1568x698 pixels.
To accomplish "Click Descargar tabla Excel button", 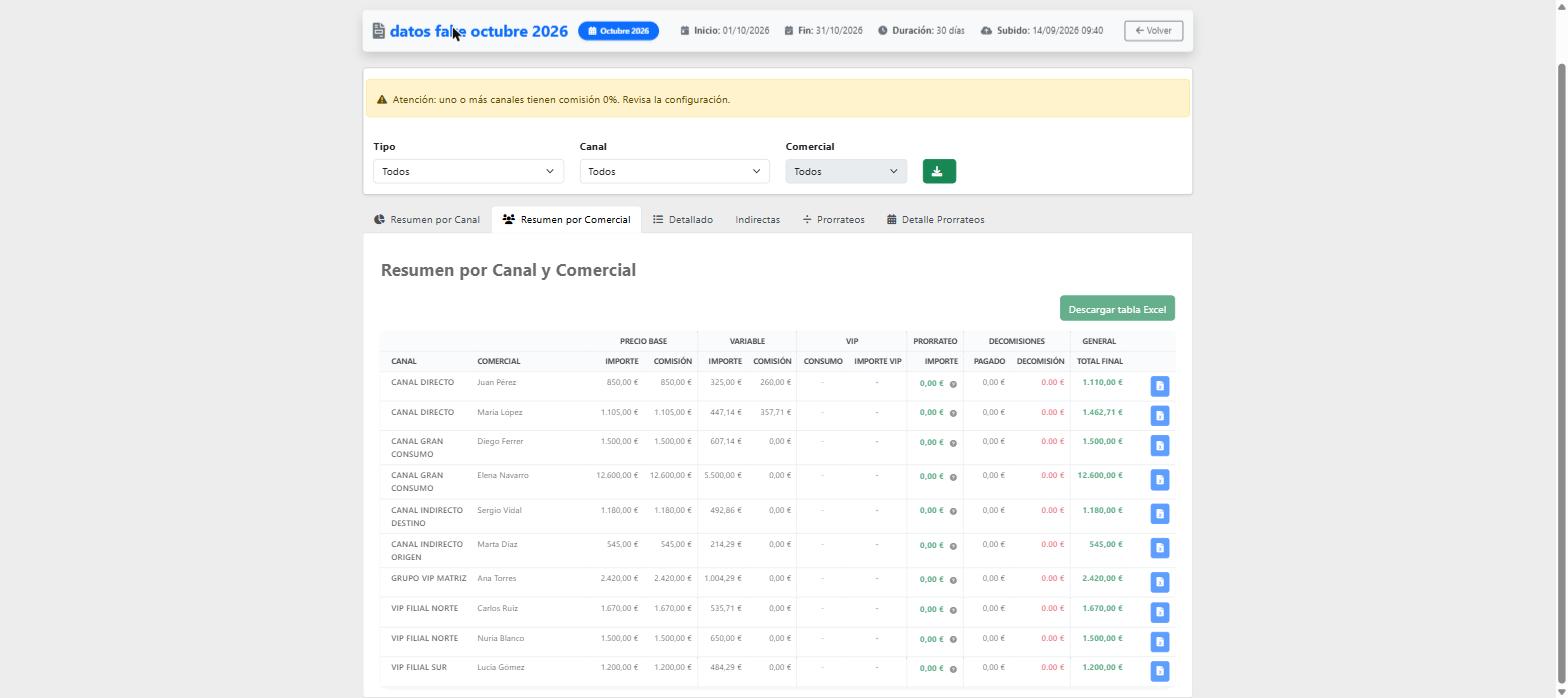I will coord(1117,309).
